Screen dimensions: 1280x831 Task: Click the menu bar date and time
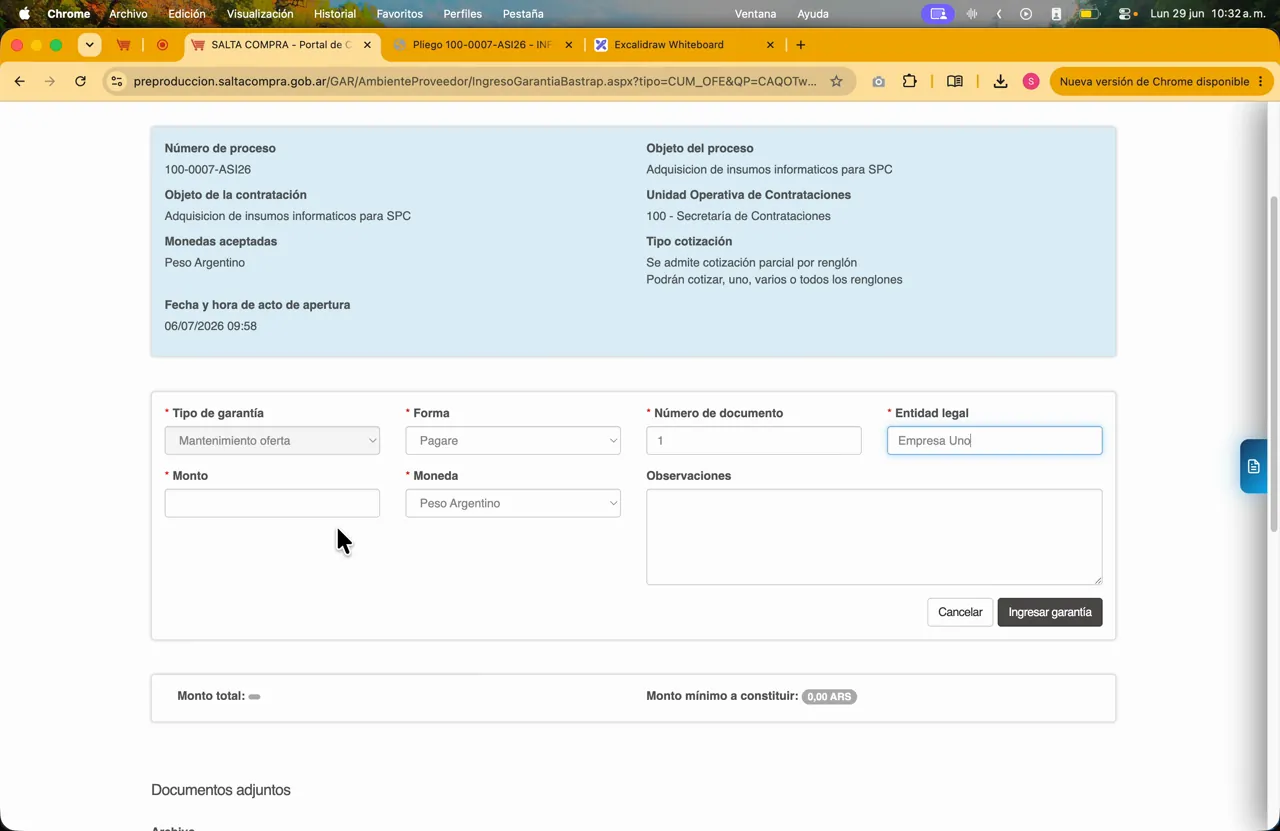pos(1208,14)
